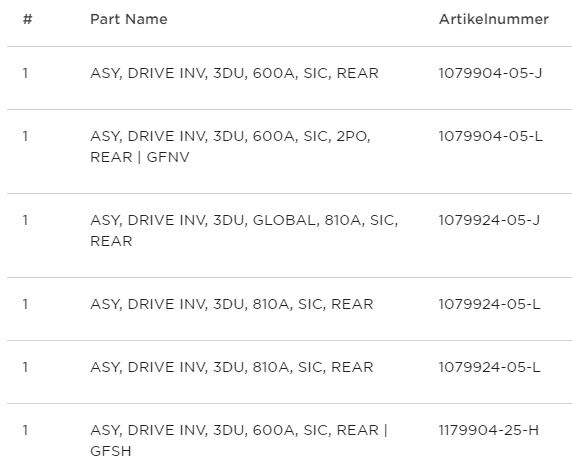The width and height of the screenshot is (572, 461).
Task: Click quantity 1 in the GFNV row
Action: 25,136
